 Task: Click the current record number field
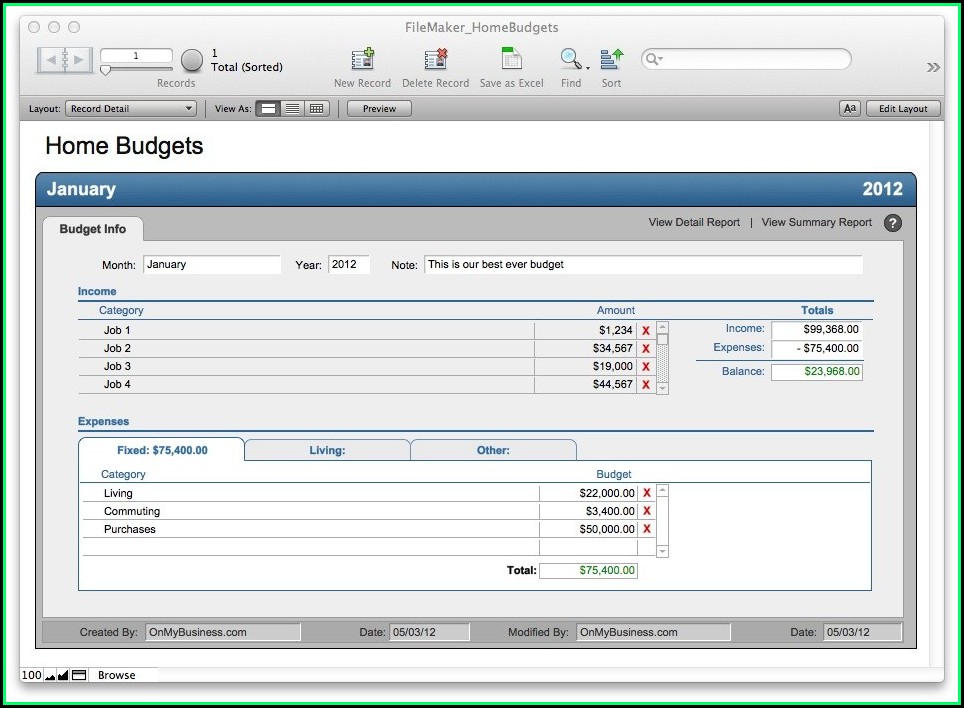click(136, 56)
